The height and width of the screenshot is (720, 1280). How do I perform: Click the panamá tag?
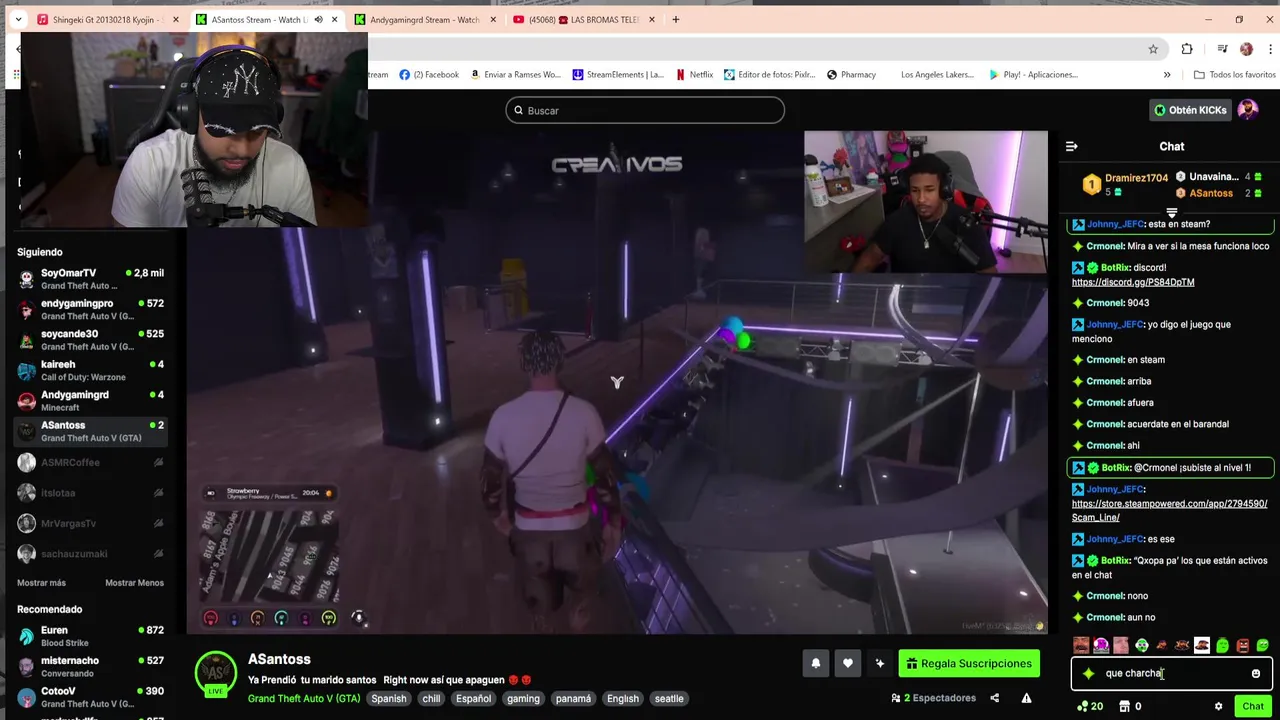[x=573, y=698]
